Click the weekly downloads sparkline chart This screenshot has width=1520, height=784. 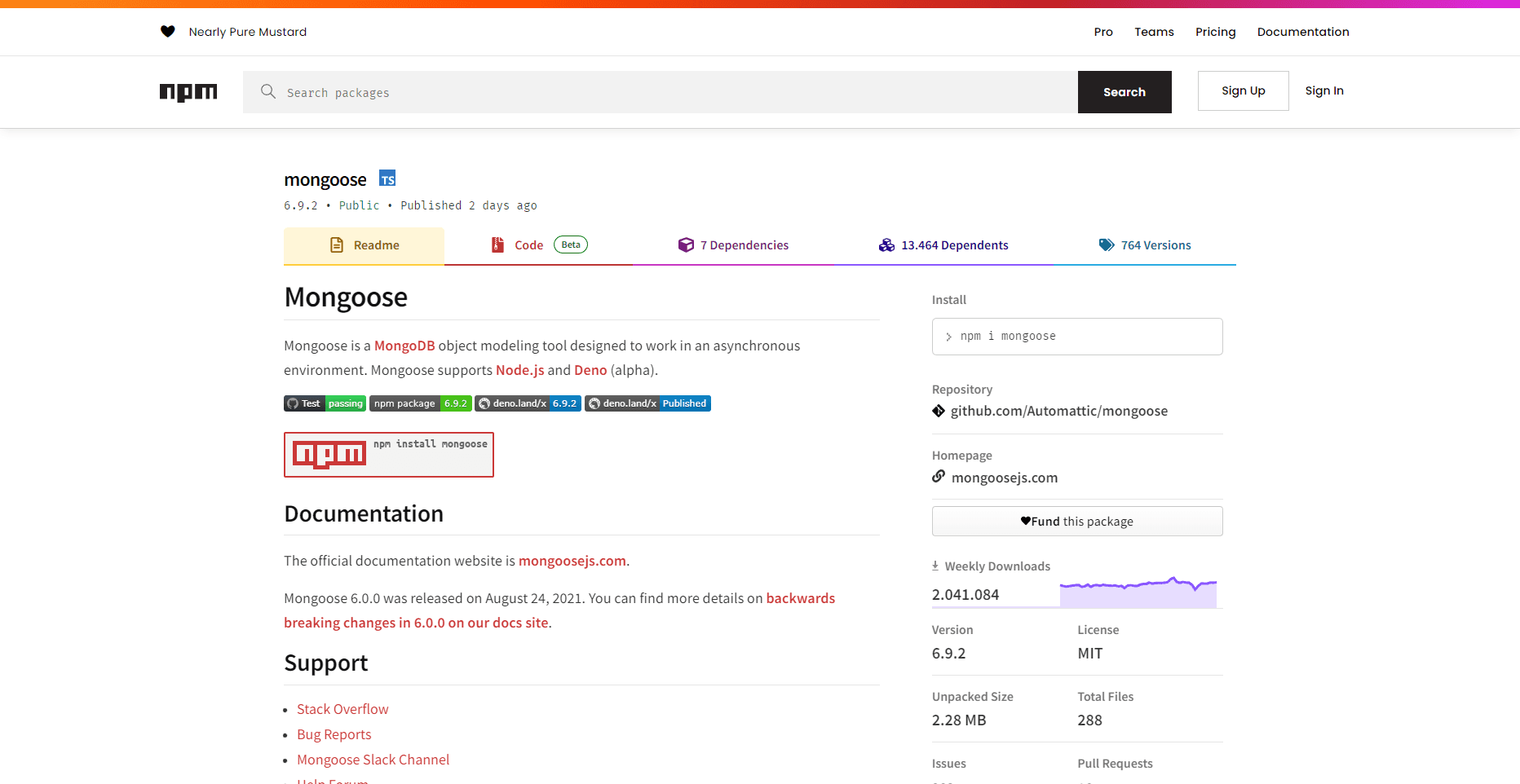[x=1138, y=592]
